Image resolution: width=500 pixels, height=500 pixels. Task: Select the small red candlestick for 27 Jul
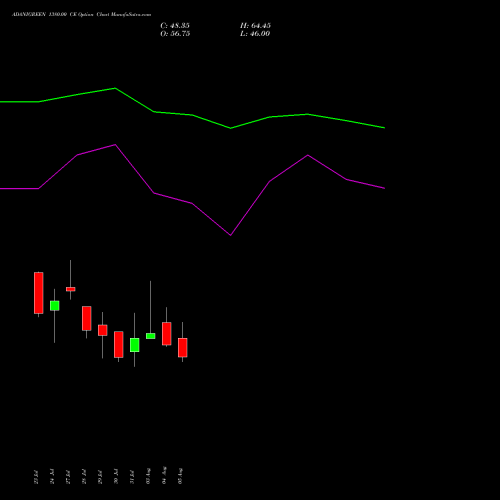click(71, 289)
